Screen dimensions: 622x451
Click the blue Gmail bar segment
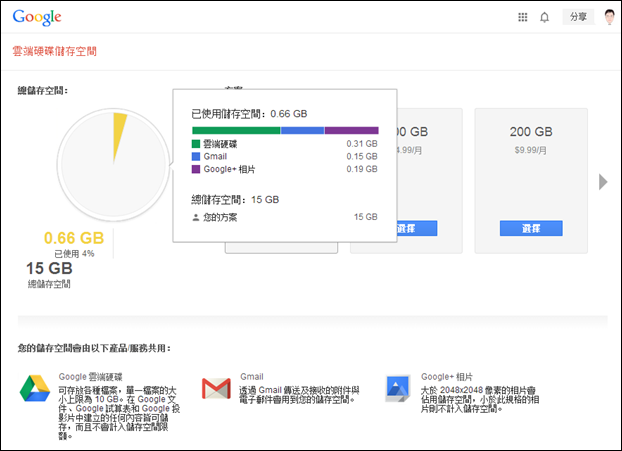click(x=302, y=131)
